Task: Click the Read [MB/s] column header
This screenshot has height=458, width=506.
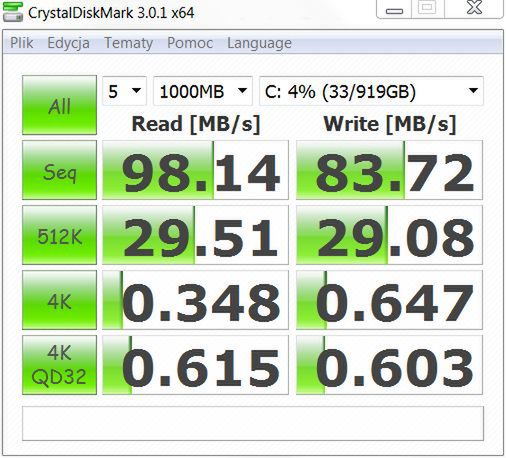Action: click(196, 124)
